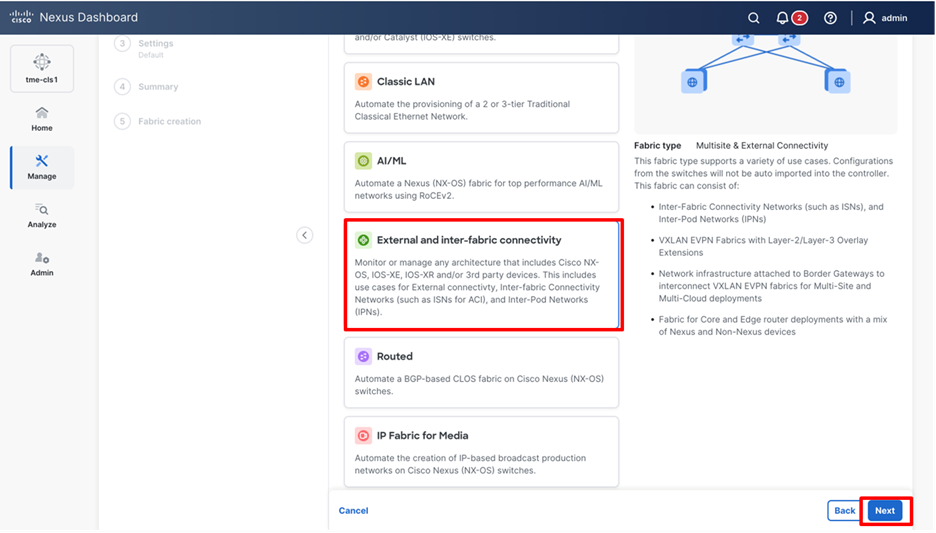This screenshot has width=936, height=533.
Task: Open the help question mark icon
Action: pos(830,18)
